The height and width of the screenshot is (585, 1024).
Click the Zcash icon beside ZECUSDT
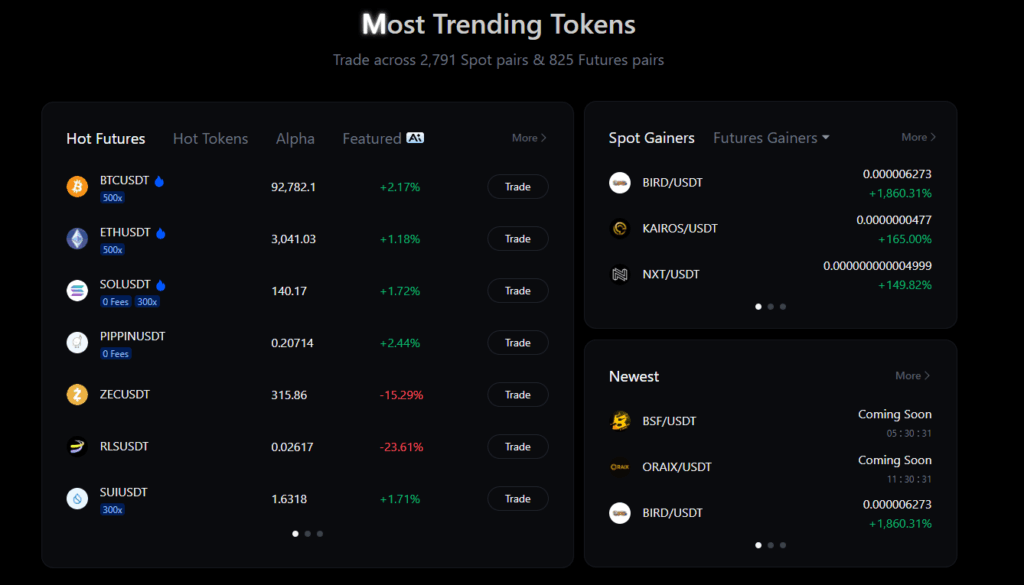77,395
